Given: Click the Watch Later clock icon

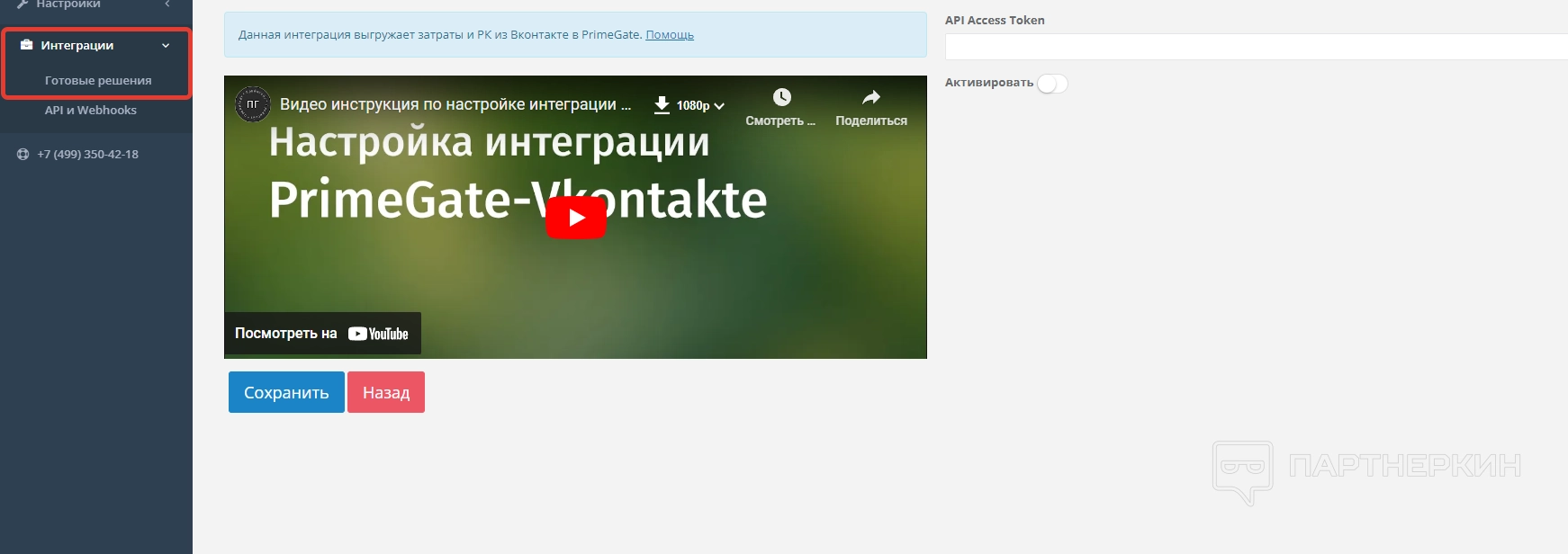Looking at the screenshot, I should [781, 97].
